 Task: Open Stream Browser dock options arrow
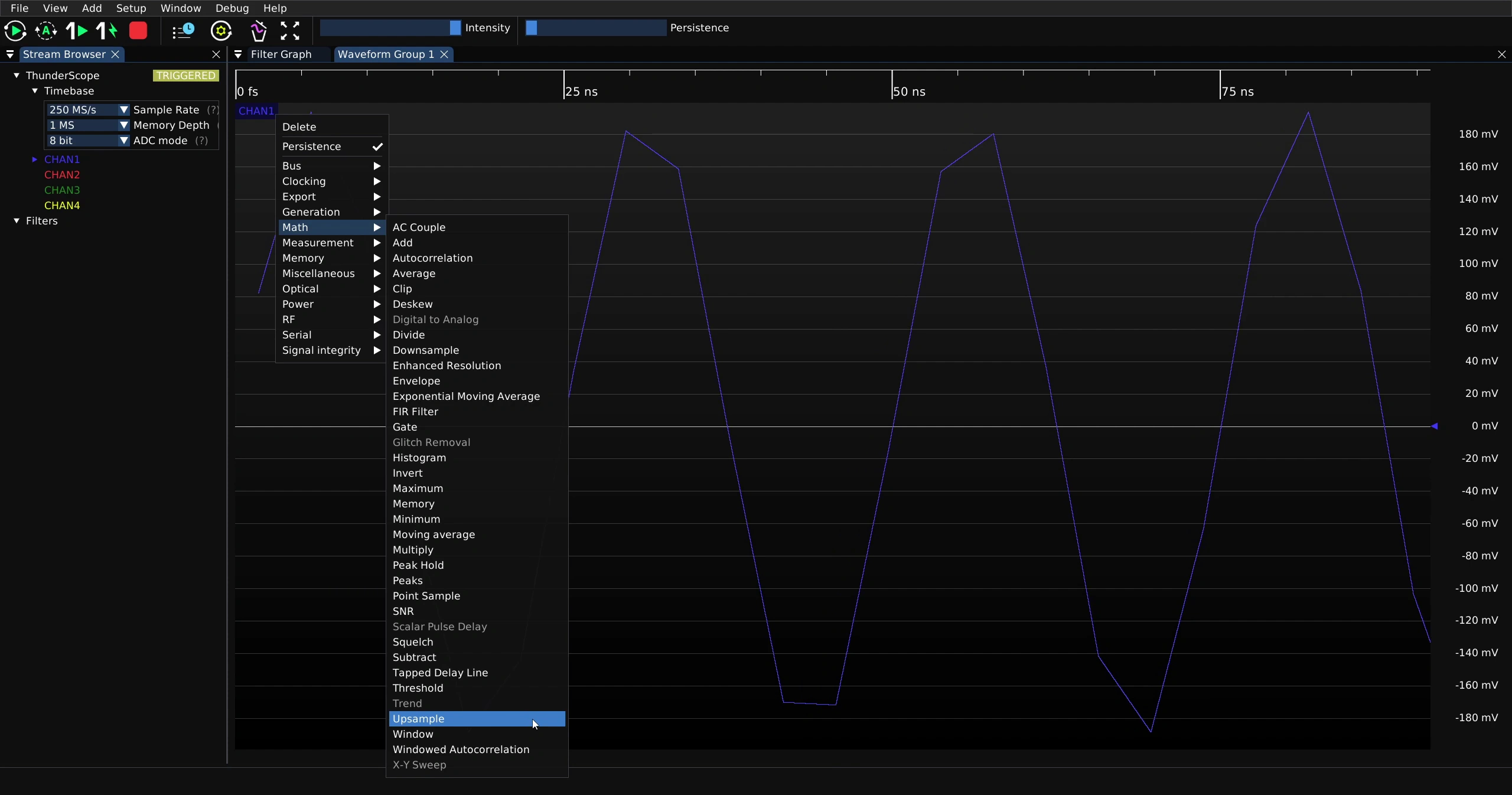(10, 54)
